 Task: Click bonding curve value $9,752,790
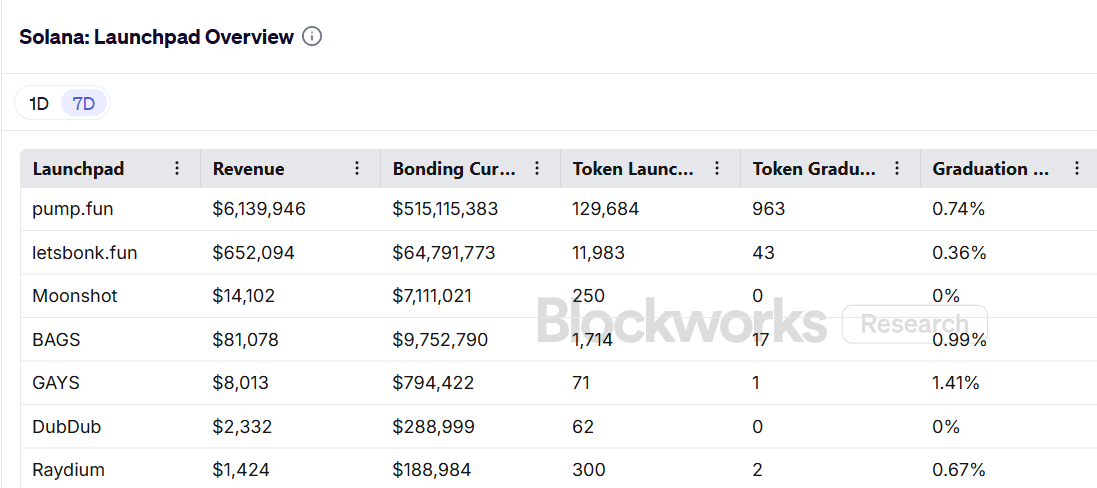[440, 340]
